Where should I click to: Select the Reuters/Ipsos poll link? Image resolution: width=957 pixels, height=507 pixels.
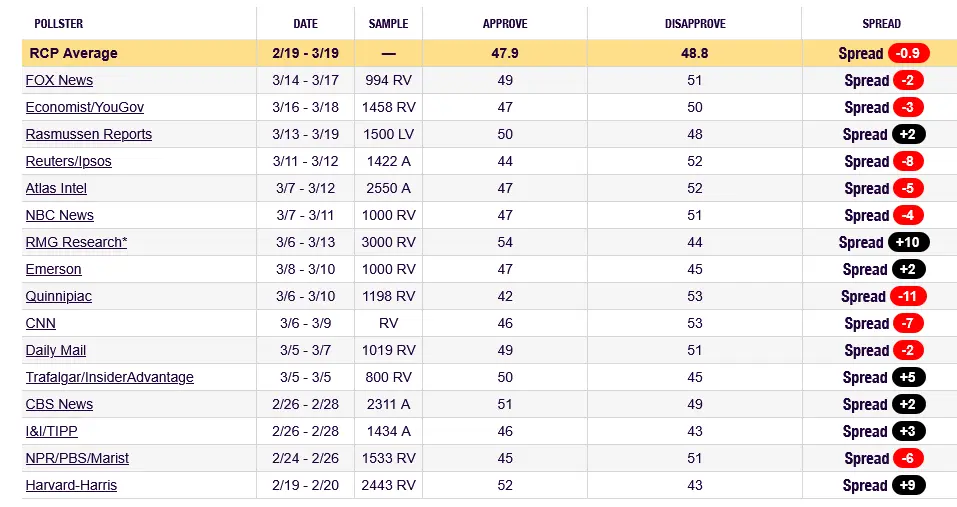68,161
